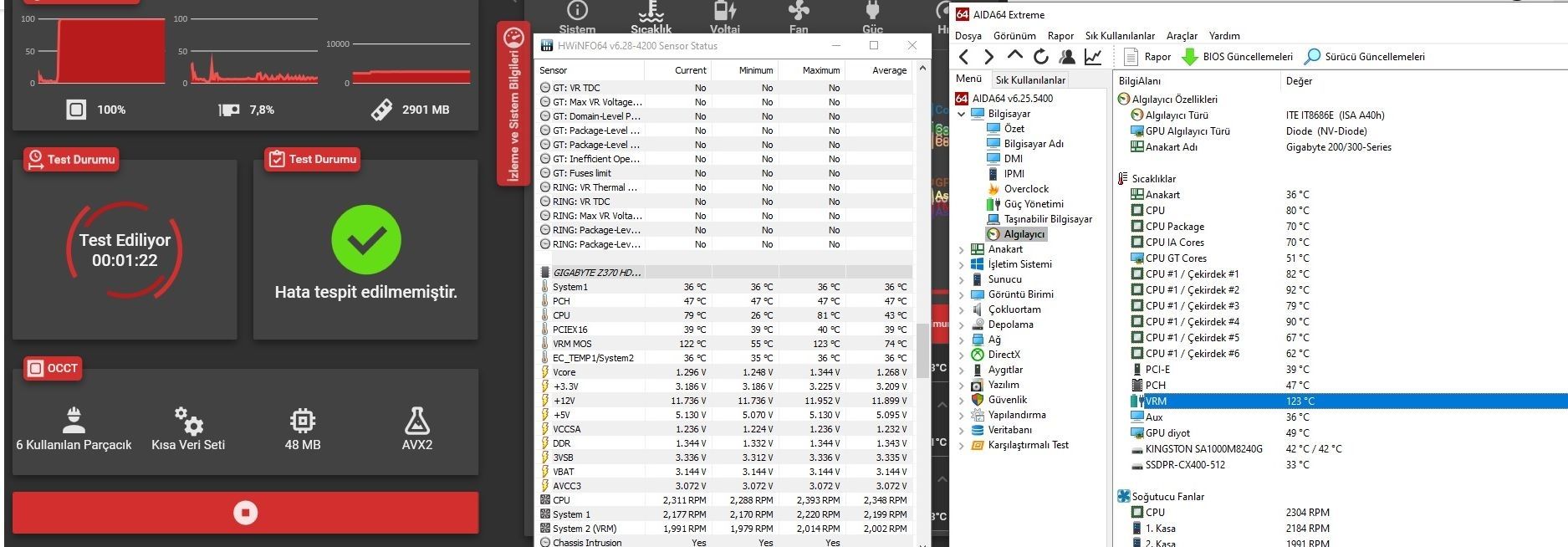Open AIDA64 Dosya menu

(968, 36)
